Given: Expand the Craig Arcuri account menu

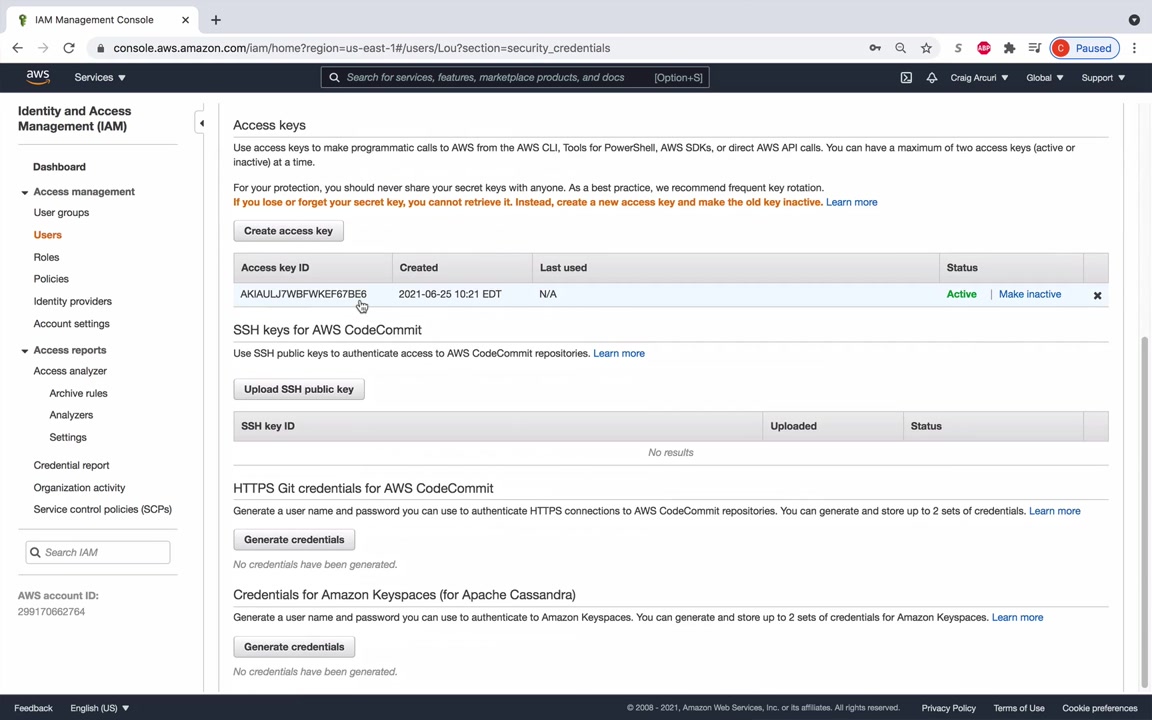Looking at the screenshot, I should (x=979, y=77).
